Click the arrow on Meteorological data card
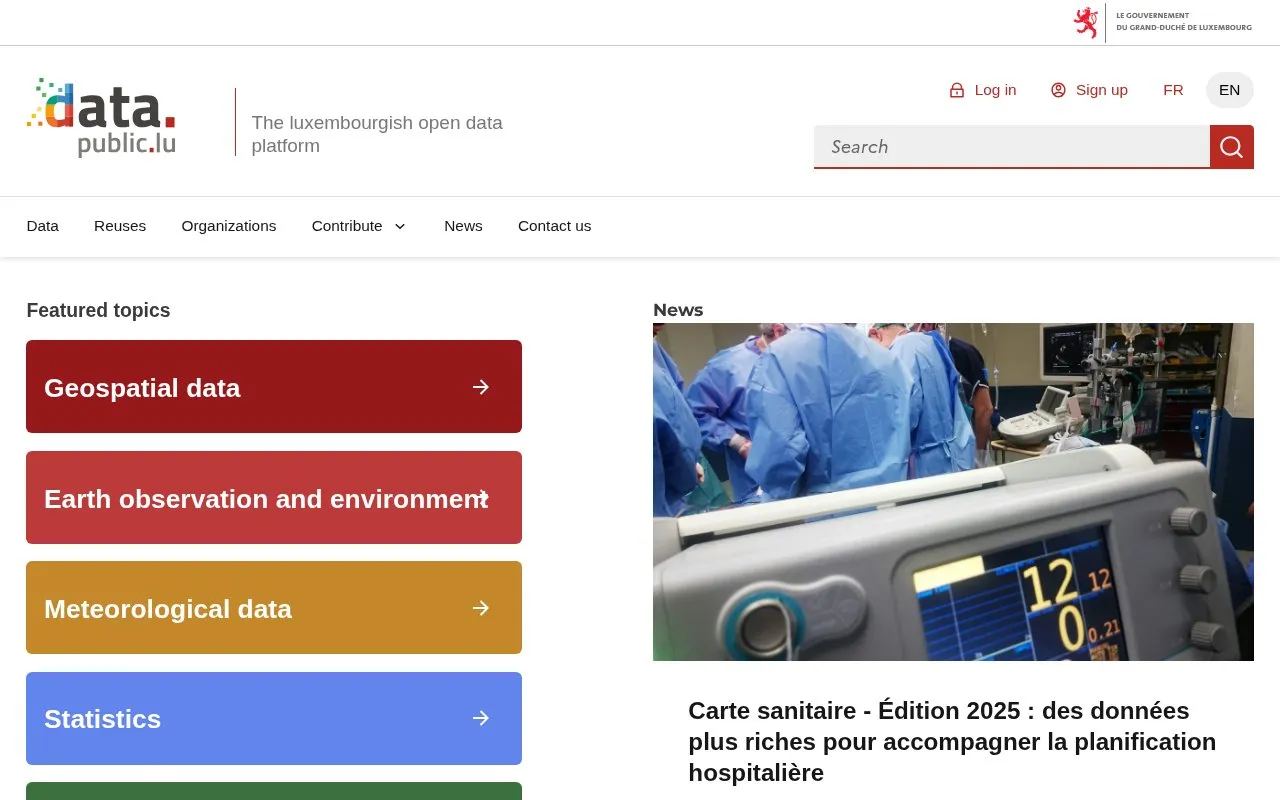The image size is (1280, 800). [x=481, y=608]
